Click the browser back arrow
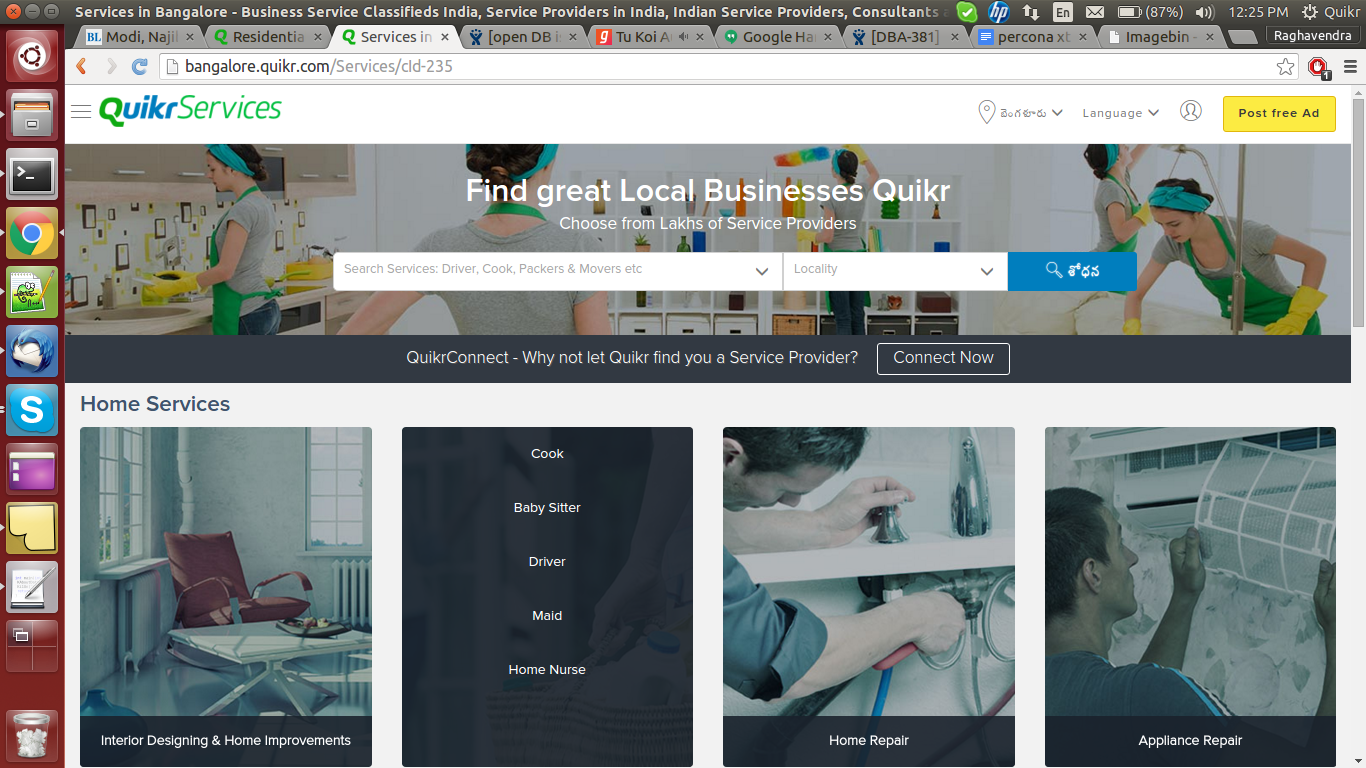1366x768 pixels. (82, 67)
